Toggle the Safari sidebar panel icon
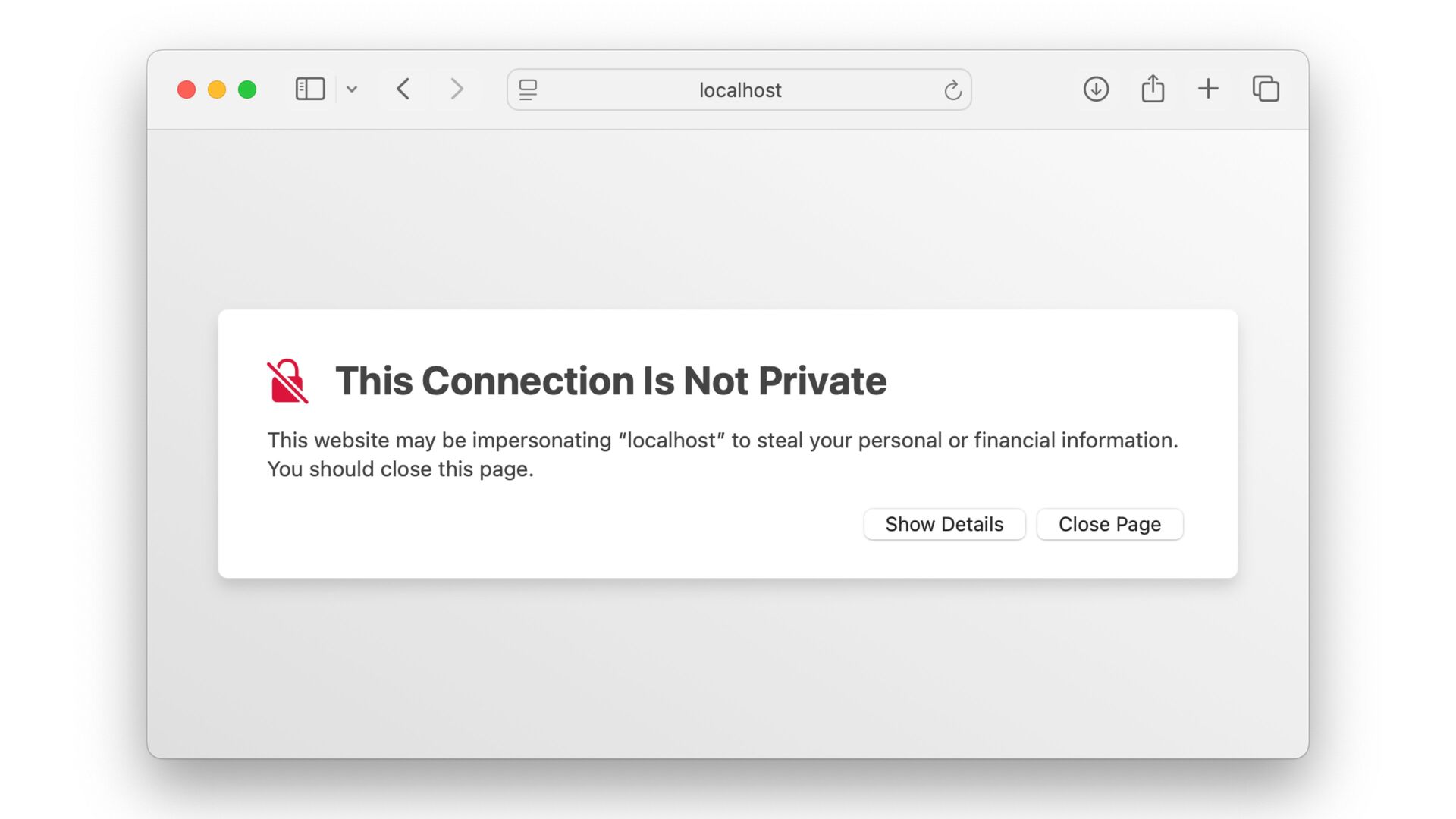 tap(309, 89)
